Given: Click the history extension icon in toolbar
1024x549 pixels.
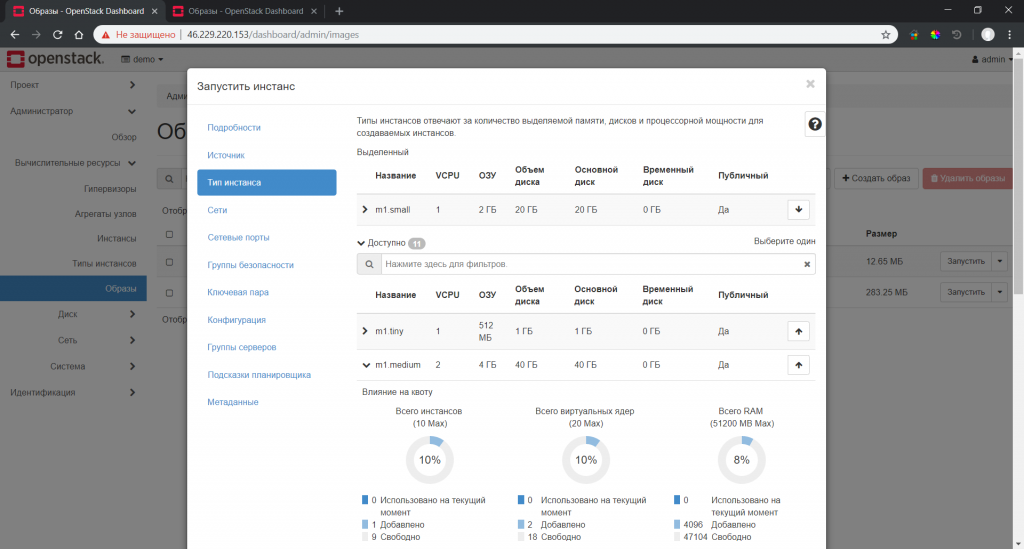Looking at the screenshot, I should pyautogui.click(x=957, y=35).
